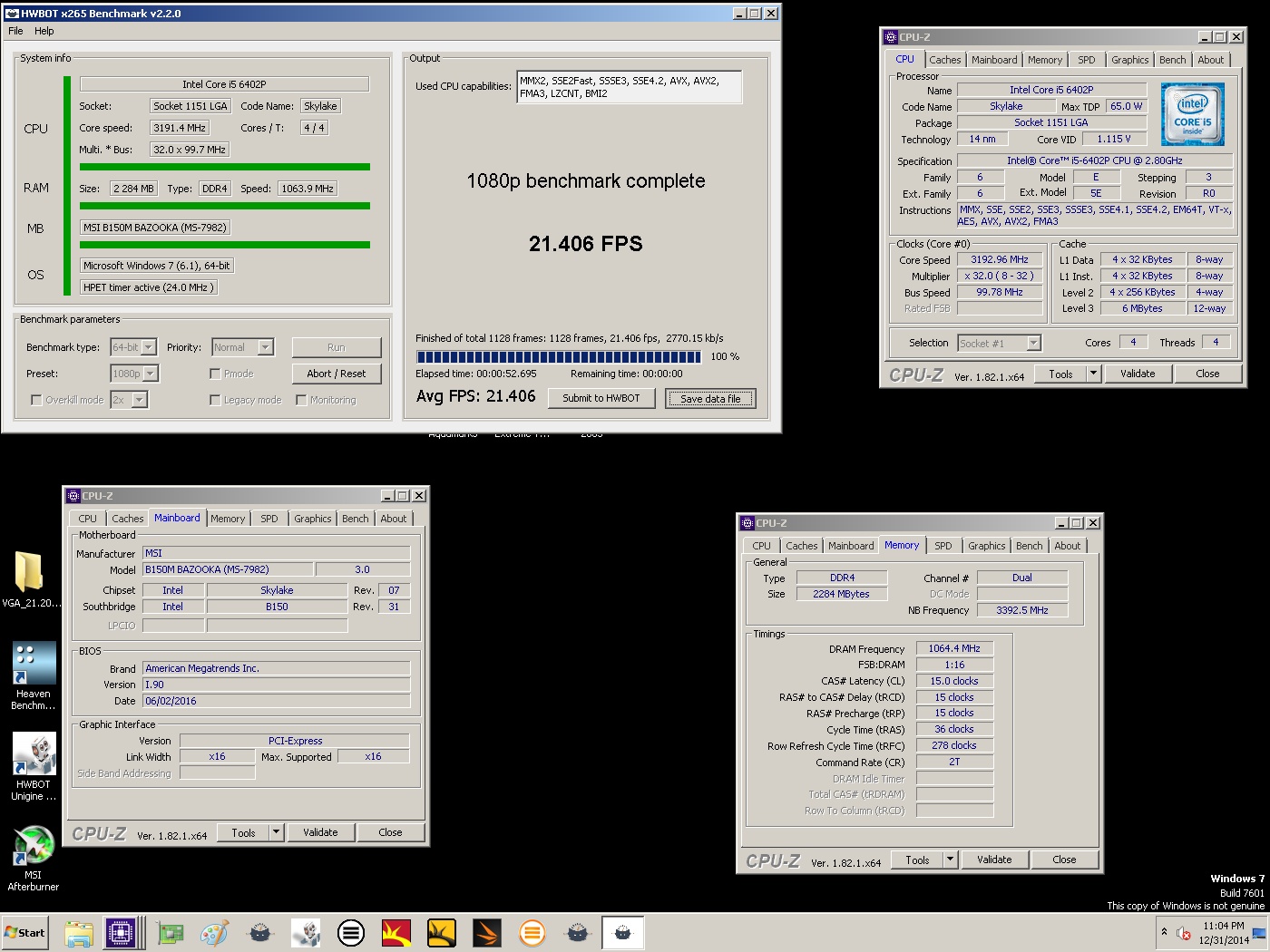Click the black icon with orange swoosh in taskbar
Image resolution: width=1270 pixels, height=952 pixels.
point(487,933)
